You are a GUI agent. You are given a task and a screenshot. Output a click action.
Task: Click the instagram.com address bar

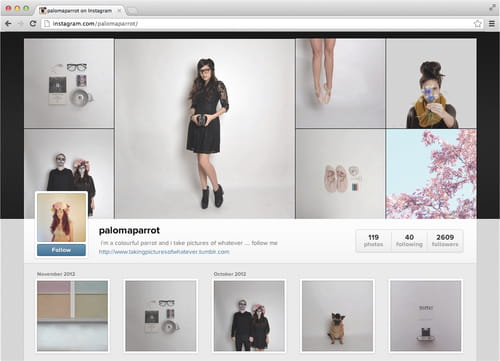(x=257, y=24)
